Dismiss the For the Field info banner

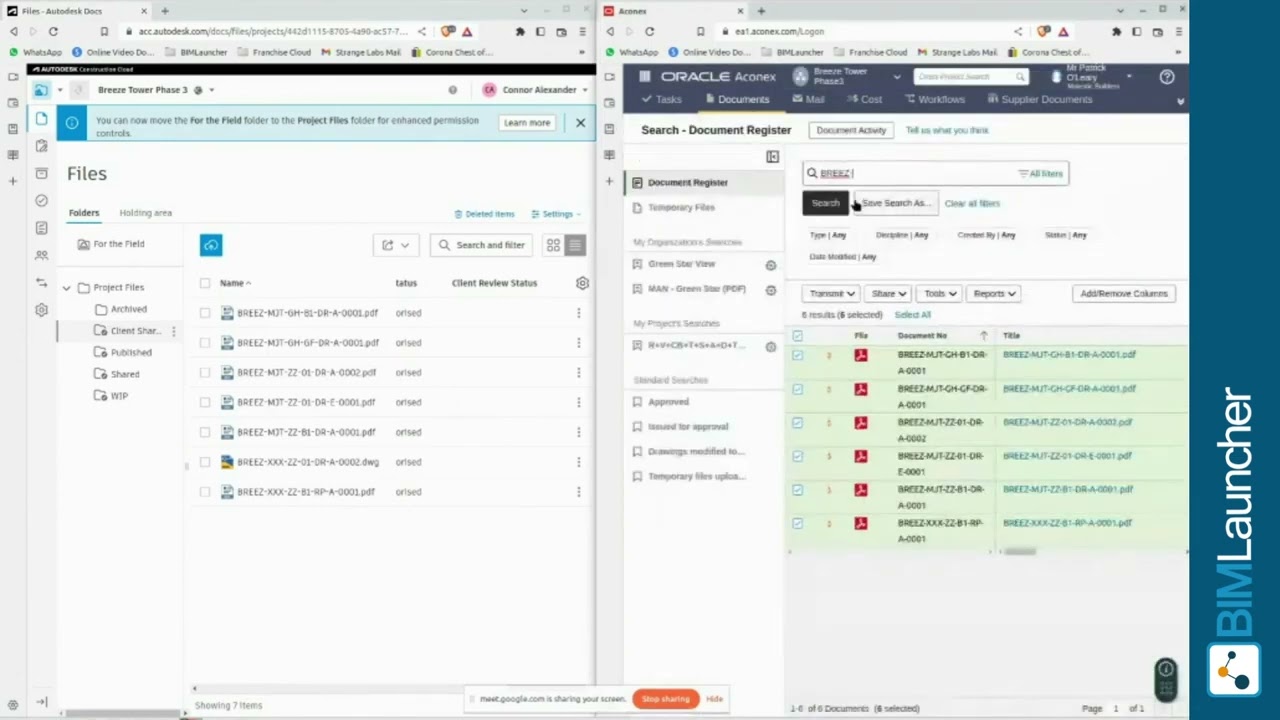[x=580, y=123]
